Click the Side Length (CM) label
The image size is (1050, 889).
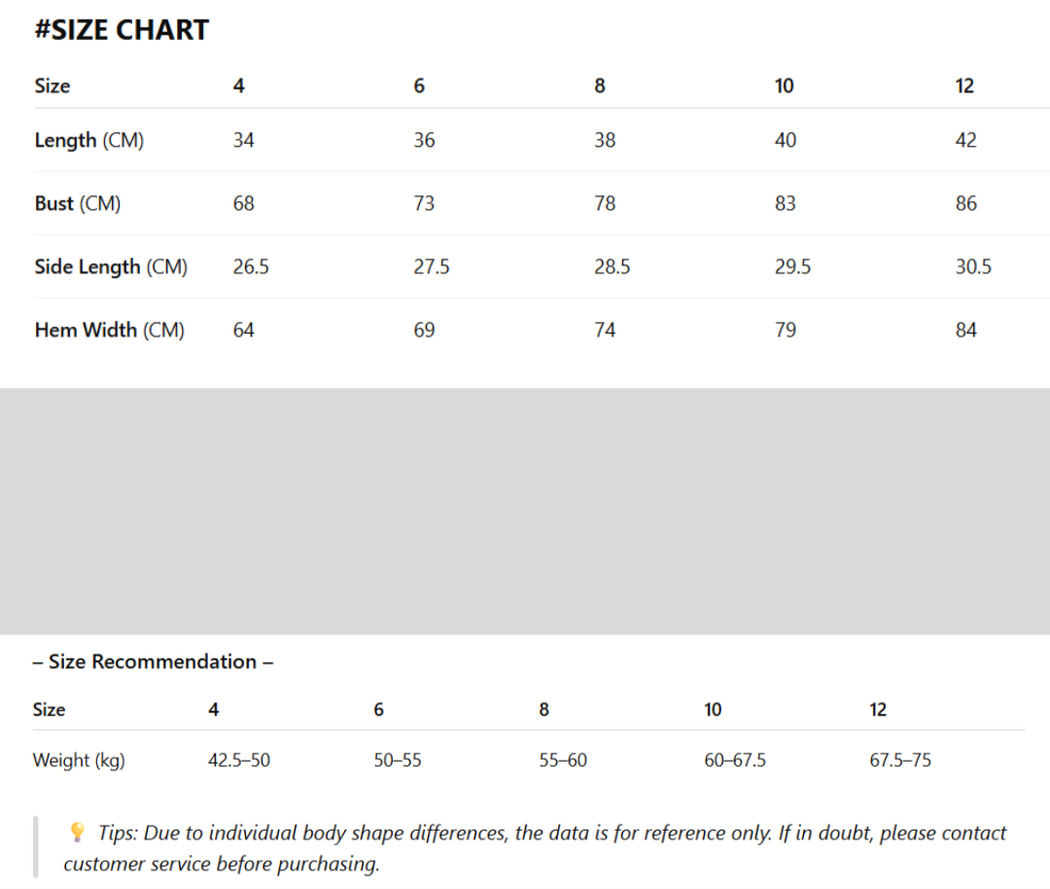click(111, 267)
